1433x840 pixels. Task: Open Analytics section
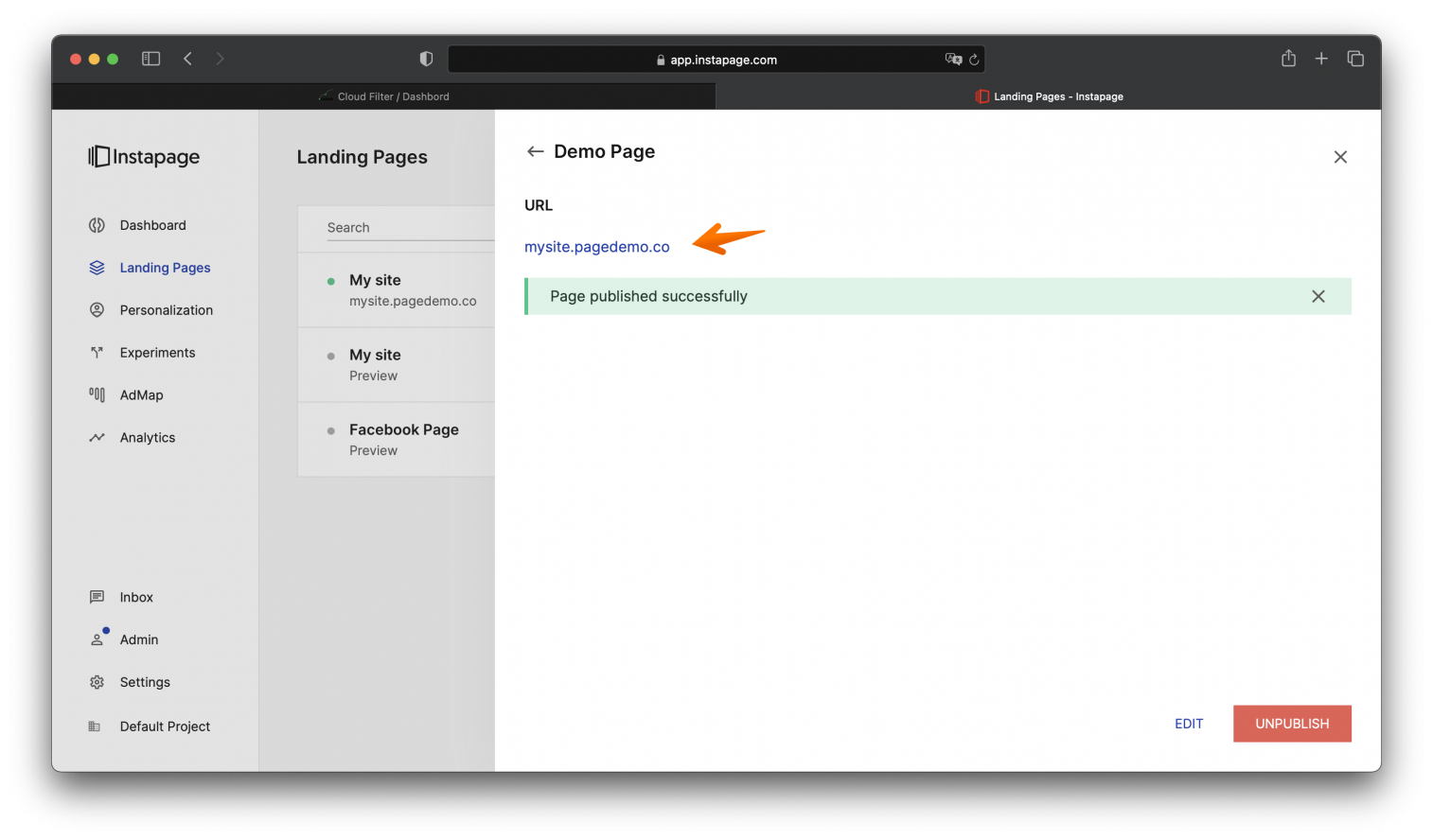147,437
